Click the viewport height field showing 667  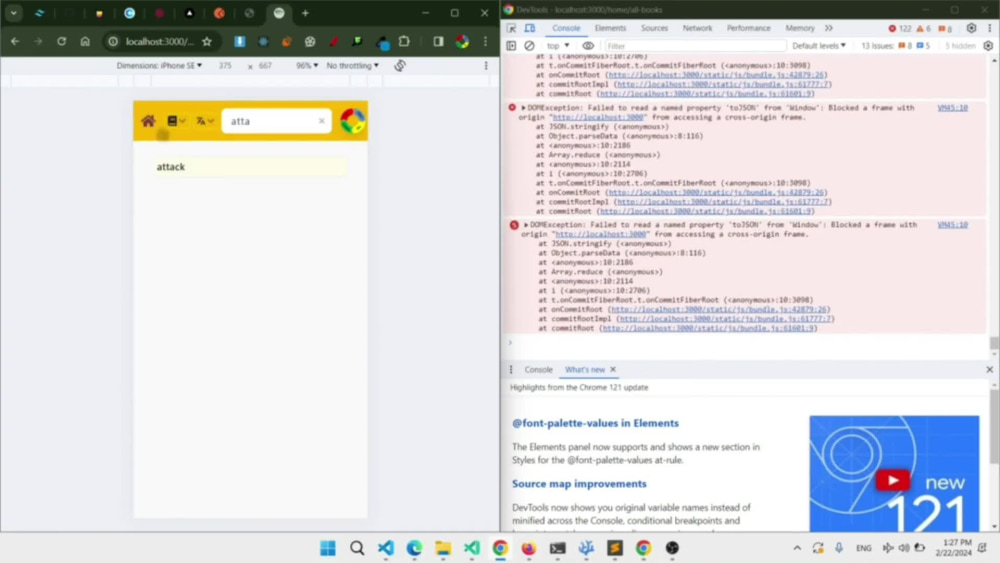265,66
